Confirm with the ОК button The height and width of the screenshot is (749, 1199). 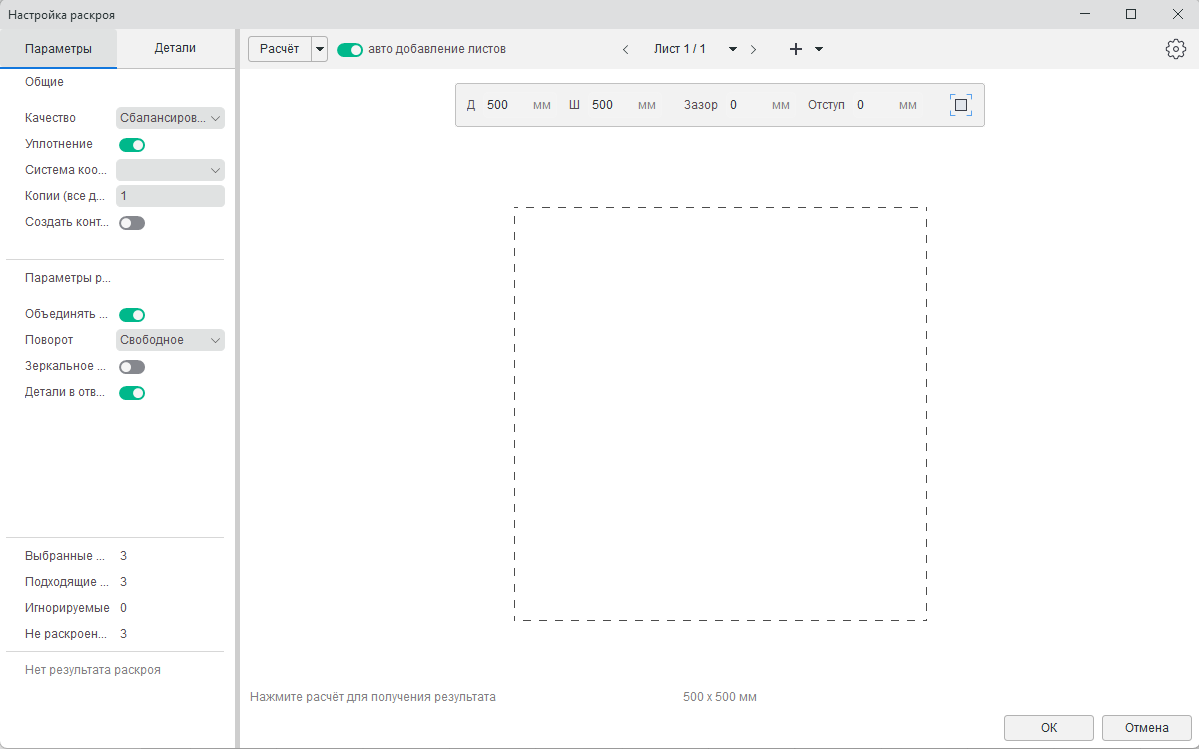(1048, 728)
